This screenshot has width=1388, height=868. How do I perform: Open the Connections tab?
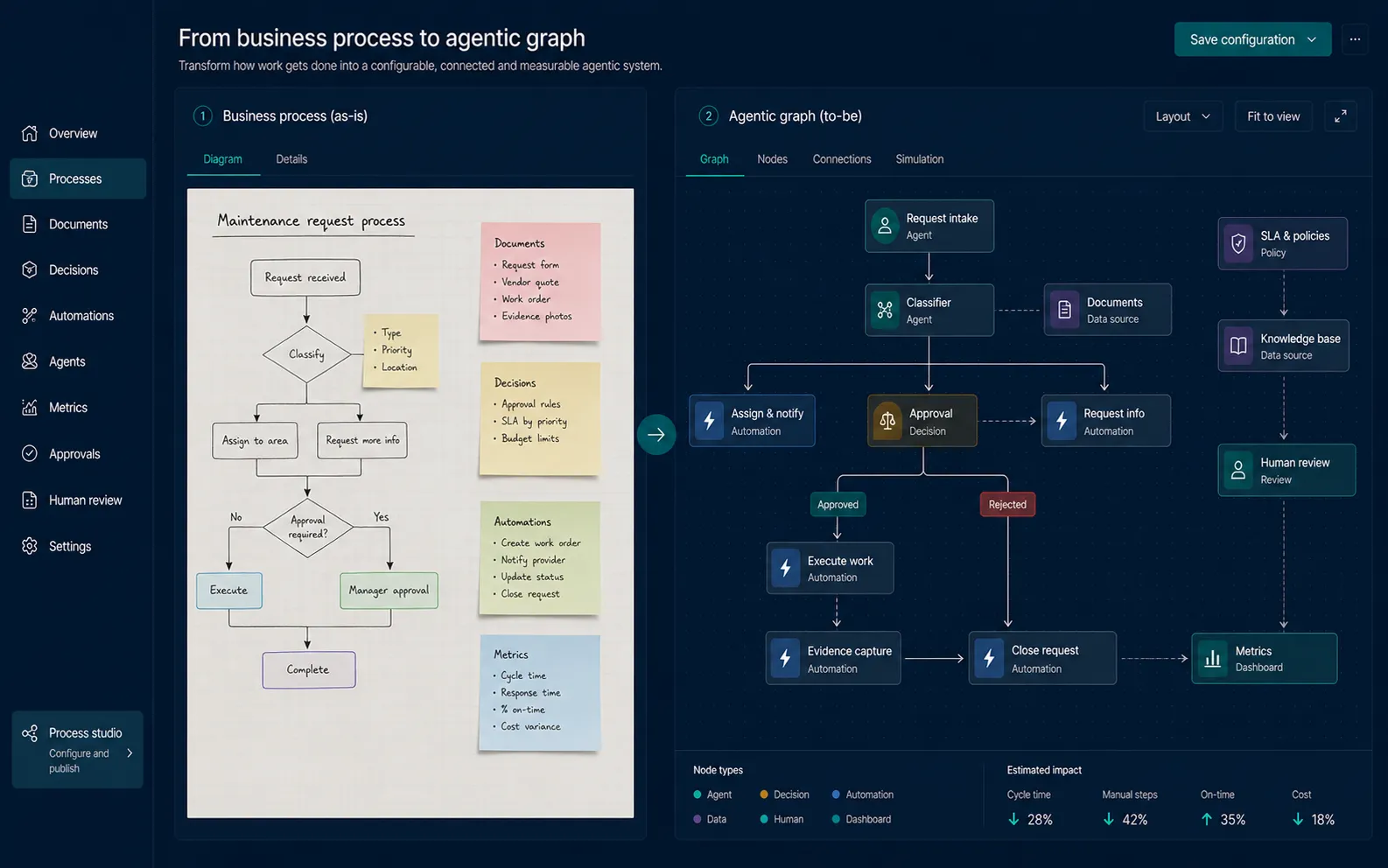pyautogui.click(x=842, y=159)
